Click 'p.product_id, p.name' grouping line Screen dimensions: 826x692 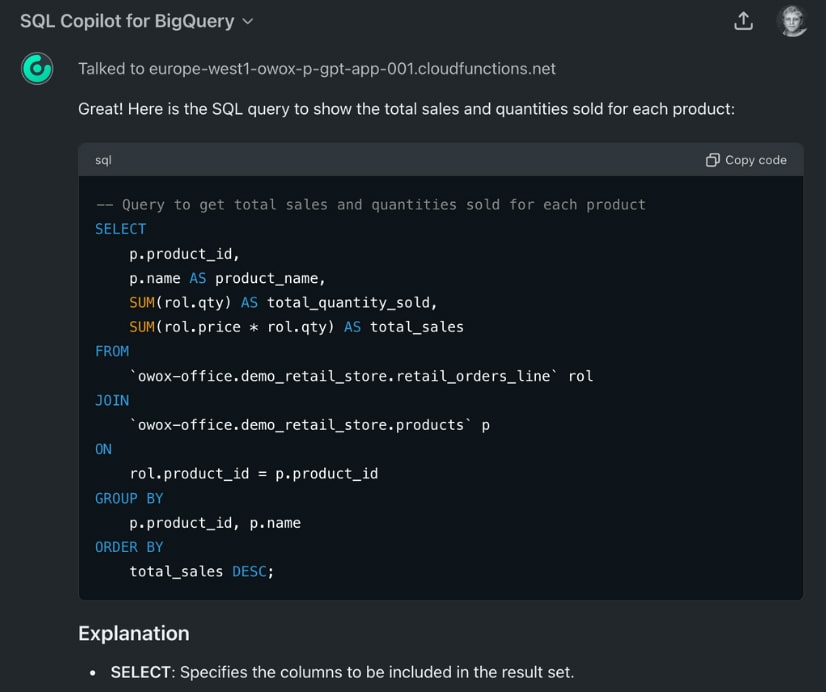pyautogui.click(x=215, y=523)
